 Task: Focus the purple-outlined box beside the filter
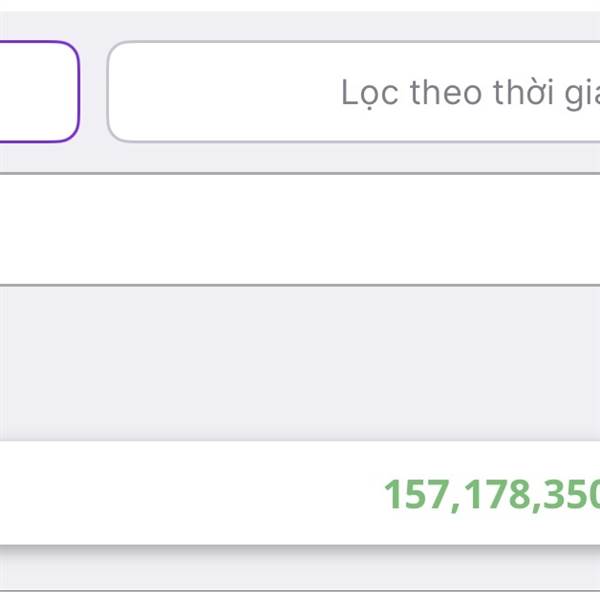pyautogui.click(x=39, y=92)
